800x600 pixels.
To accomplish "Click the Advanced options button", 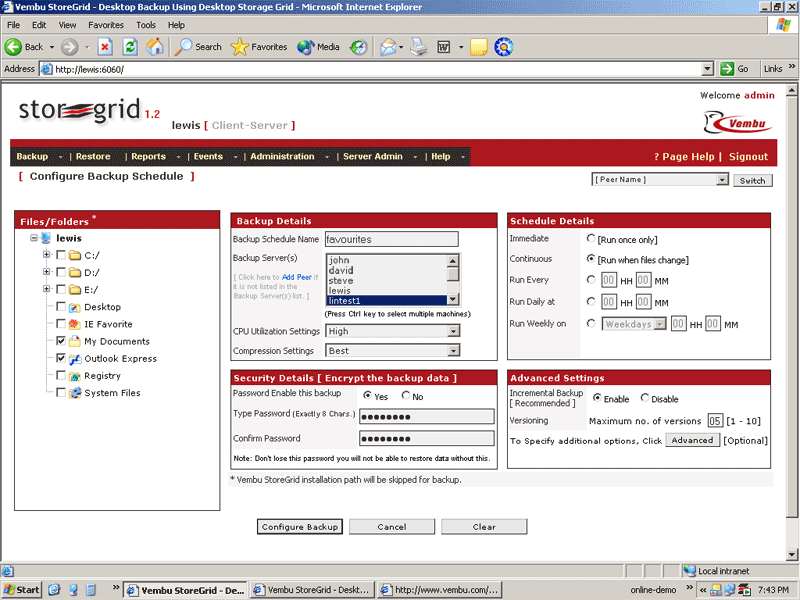I will (x=692, y=440).
